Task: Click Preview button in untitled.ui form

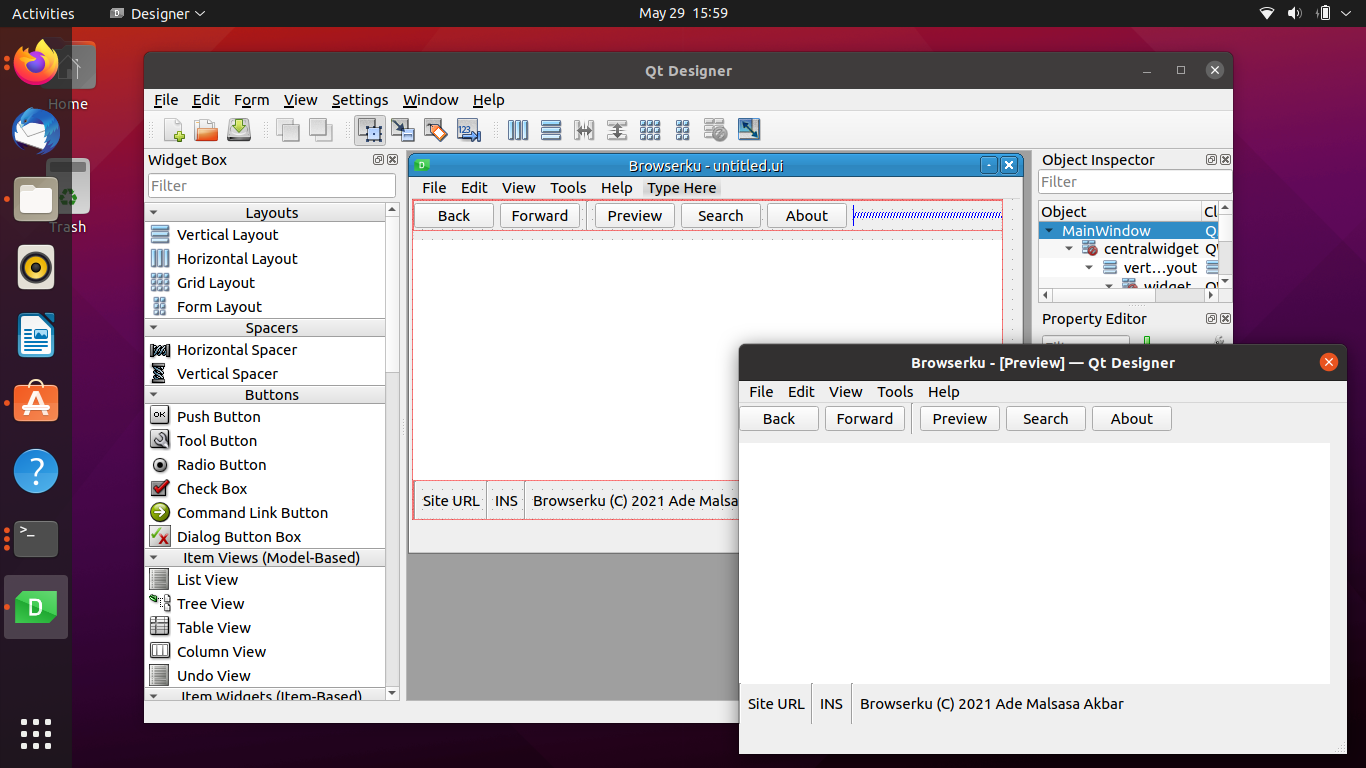Action: [635, 215]
